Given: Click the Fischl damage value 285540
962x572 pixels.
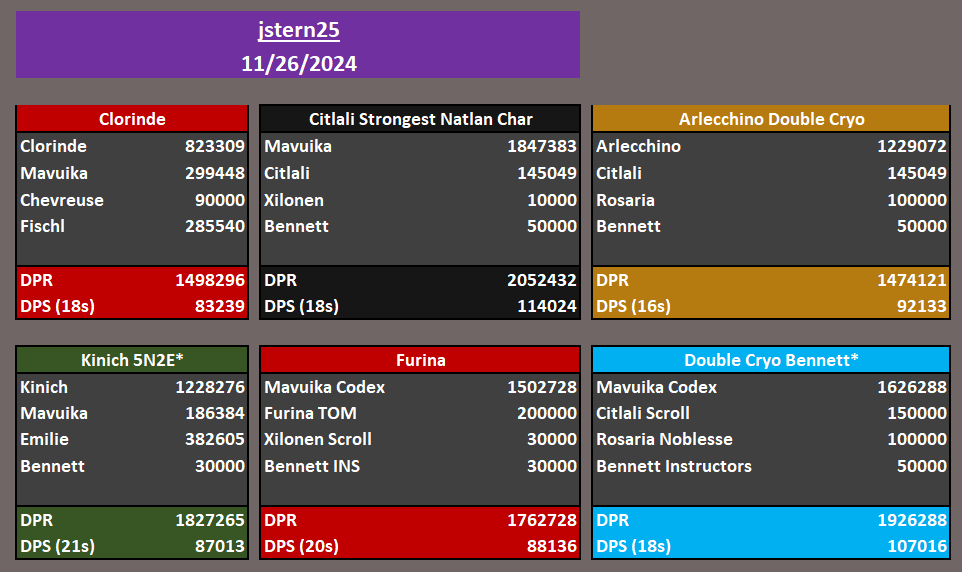Looking at the screenshot, I should click(x=214, y=226).
